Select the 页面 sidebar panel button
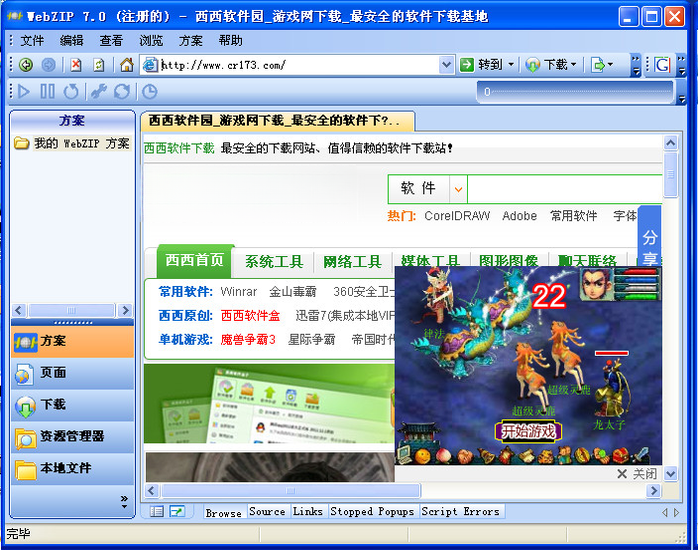698x550 pixels. coord(73,373)
